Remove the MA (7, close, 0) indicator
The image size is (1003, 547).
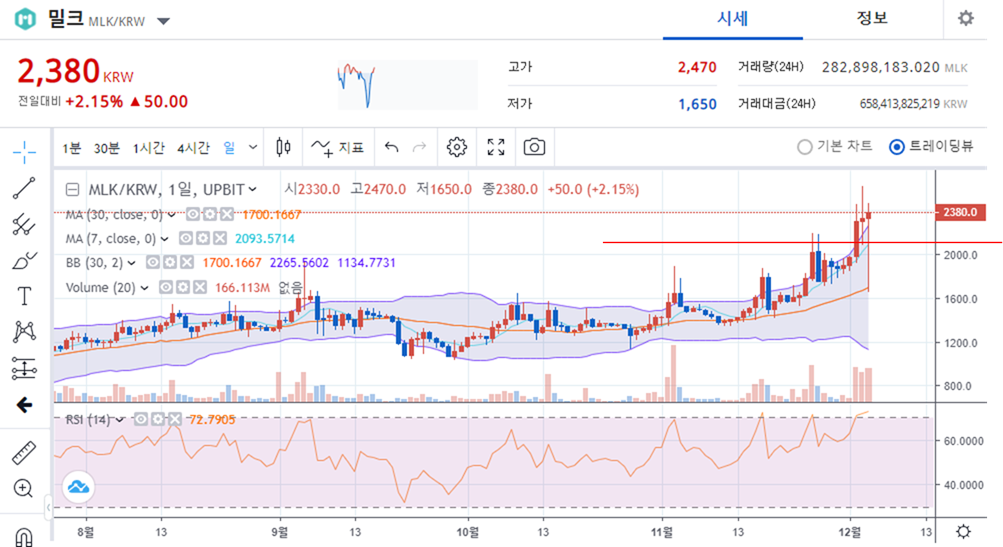tap(219, 239)
